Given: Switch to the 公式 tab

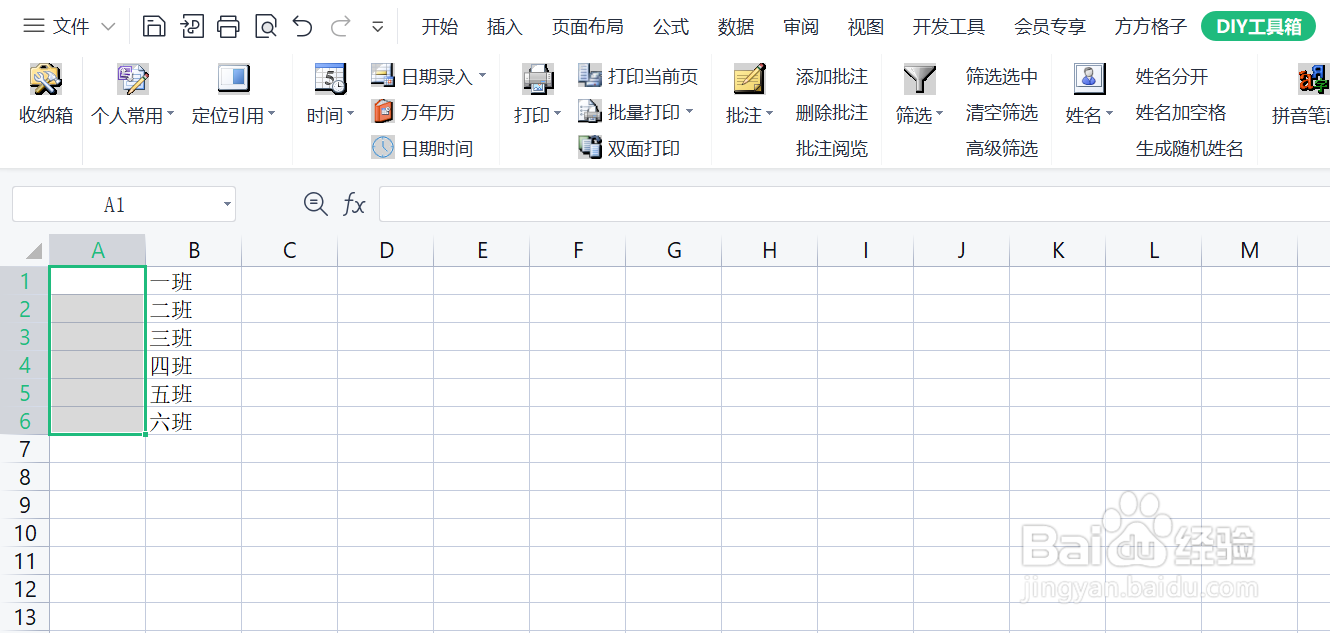Looking at the screenshot, I should [671, 27].
